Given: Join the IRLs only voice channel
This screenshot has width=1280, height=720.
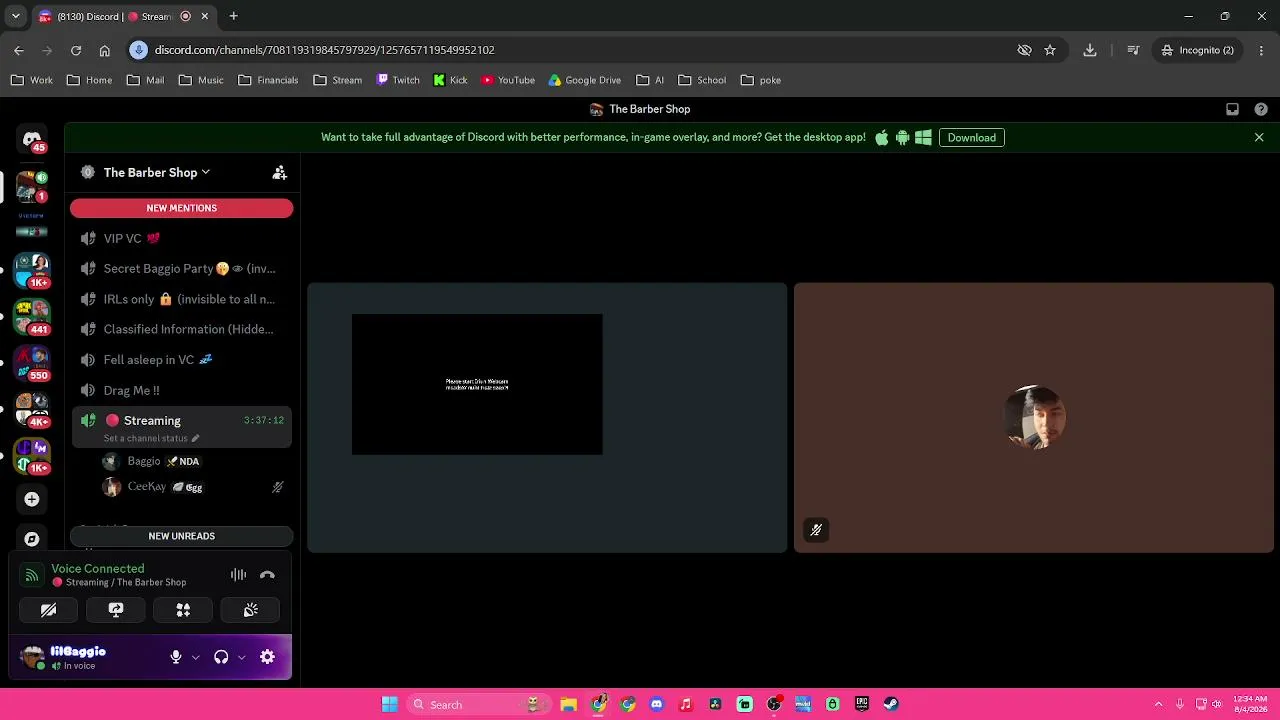Looking at the screenshot, I should [x=181, y=299].
